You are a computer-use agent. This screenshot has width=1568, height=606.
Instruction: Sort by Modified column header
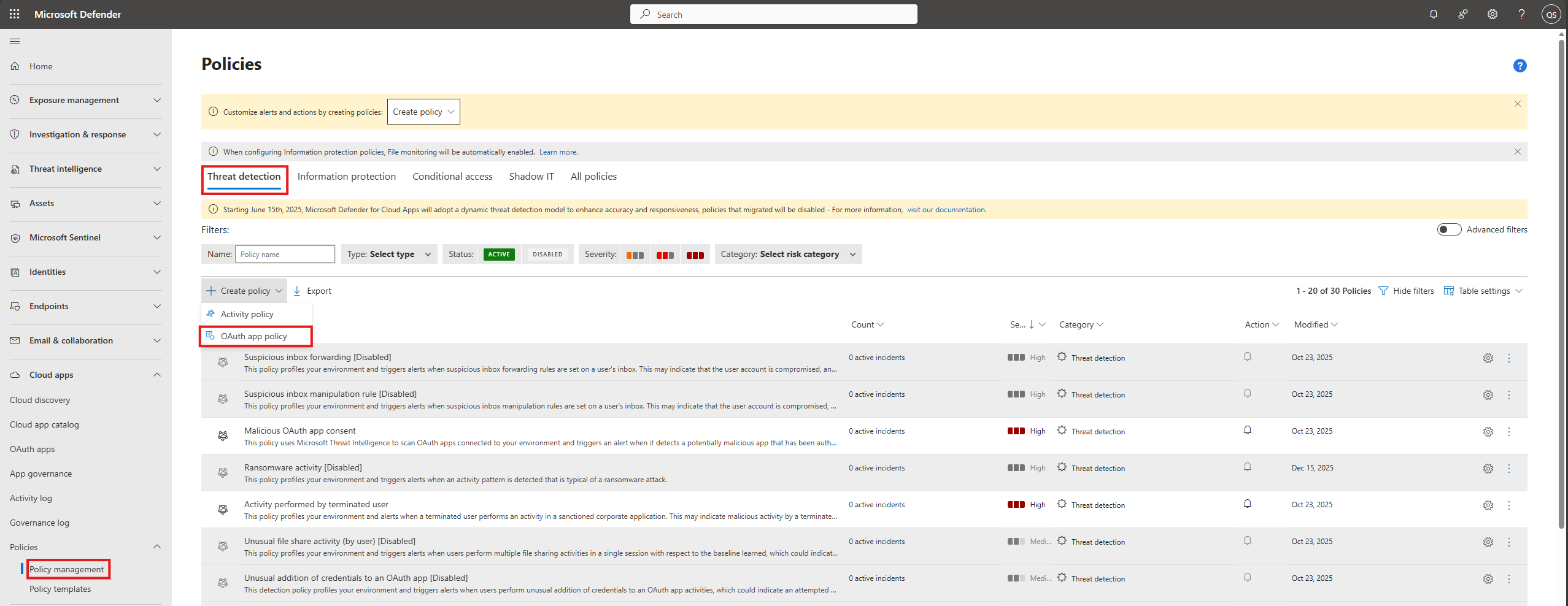coord(1316,324)
